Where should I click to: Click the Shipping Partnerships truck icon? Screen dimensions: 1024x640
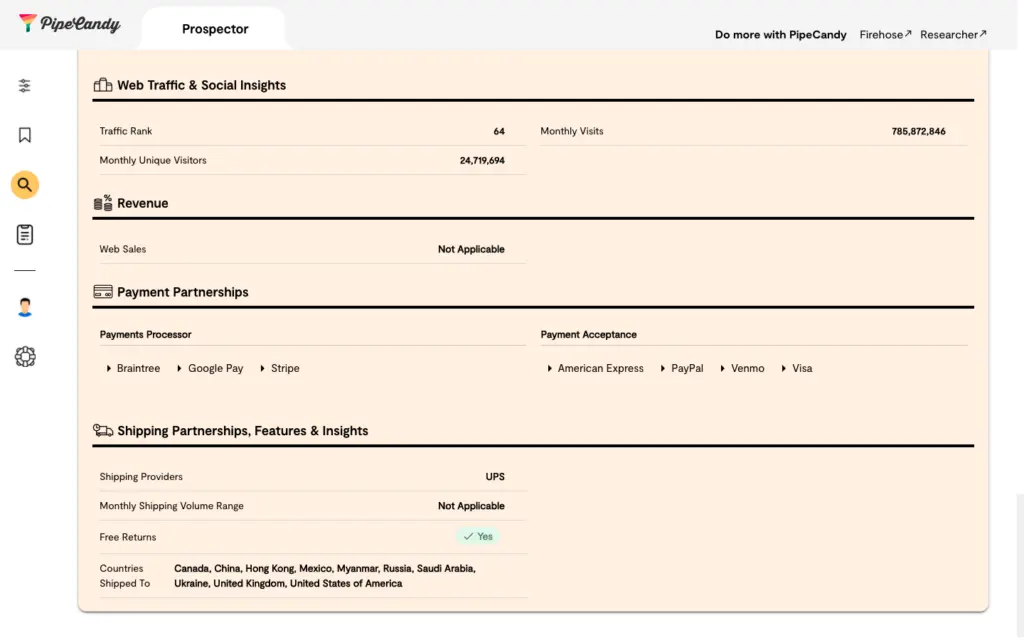(103, 431)
